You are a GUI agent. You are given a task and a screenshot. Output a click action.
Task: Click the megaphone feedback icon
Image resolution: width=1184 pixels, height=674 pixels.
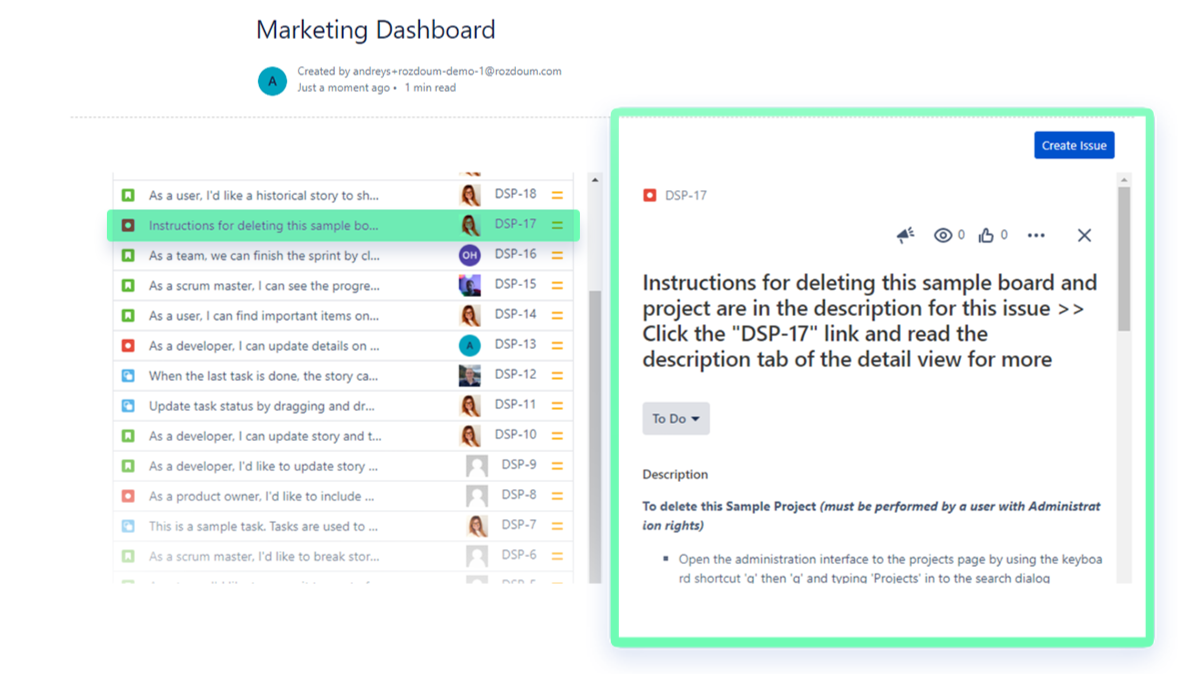(x=905, y=235)
